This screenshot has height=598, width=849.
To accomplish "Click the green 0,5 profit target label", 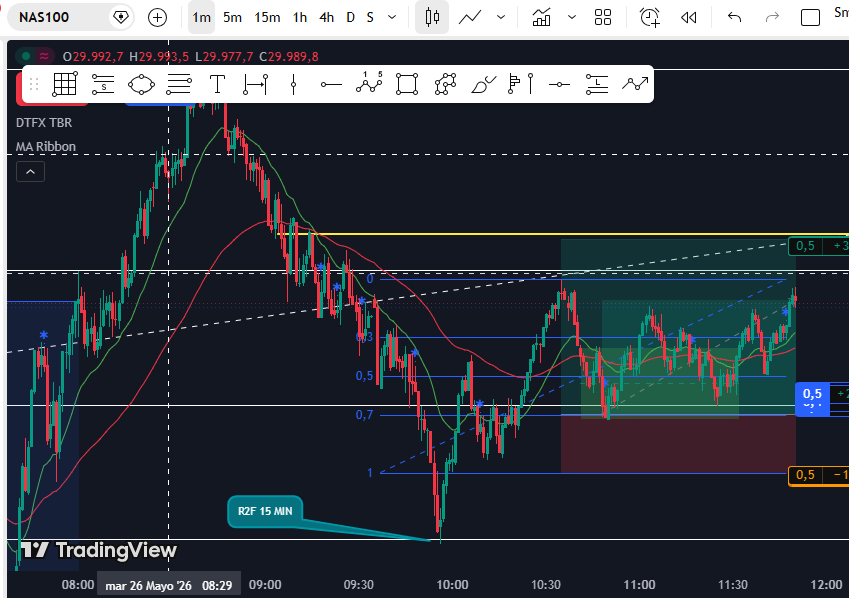I will (805, 246).
